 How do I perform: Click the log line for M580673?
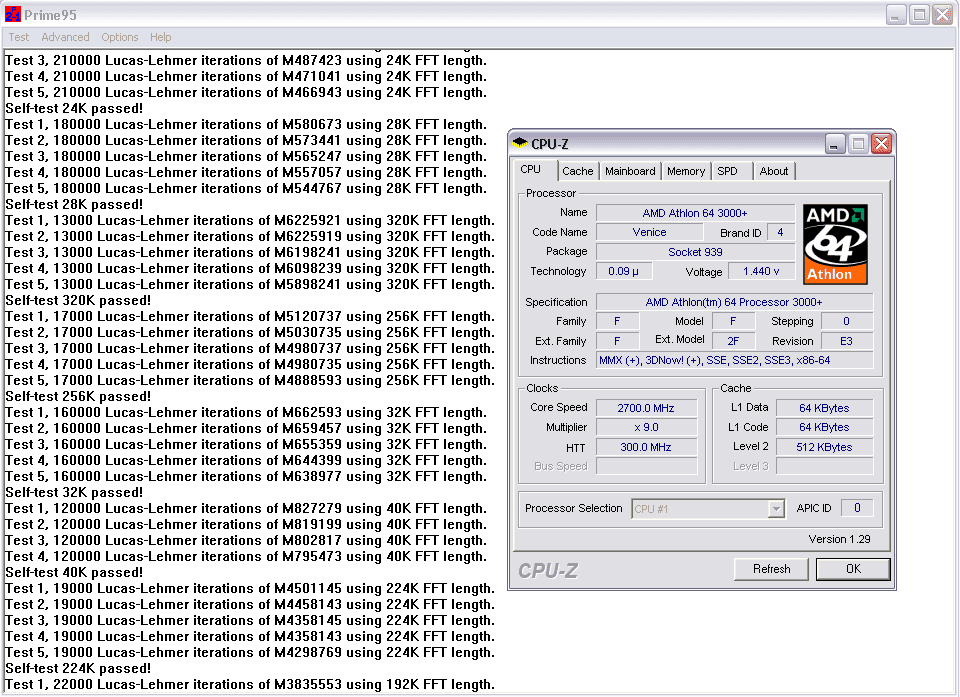click(246, 125)
